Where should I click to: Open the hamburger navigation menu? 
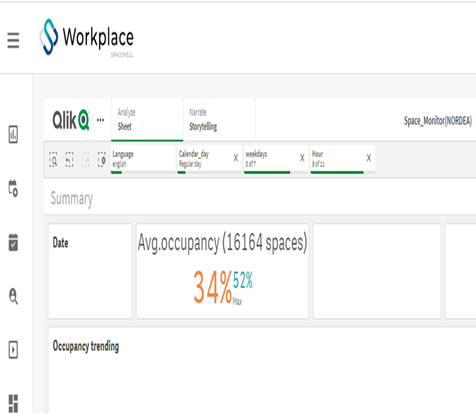[x=13, y=40]
